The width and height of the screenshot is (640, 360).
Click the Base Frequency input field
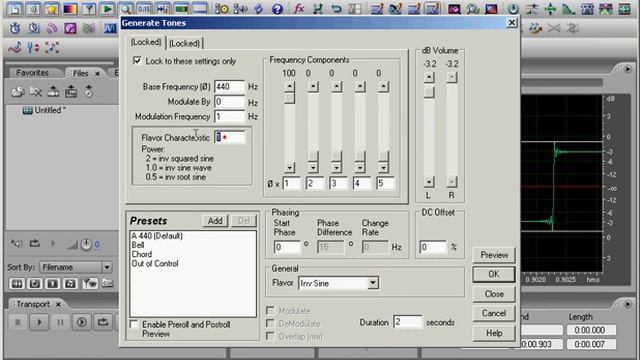click(229, 87)
